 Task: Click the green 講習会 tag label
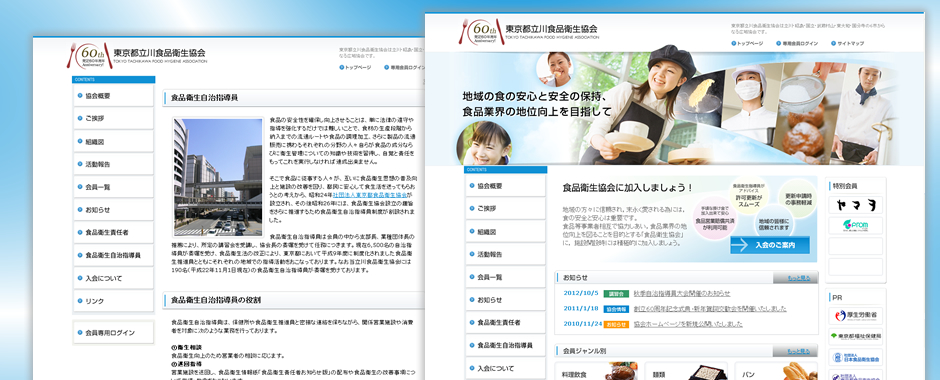[616, 294]
